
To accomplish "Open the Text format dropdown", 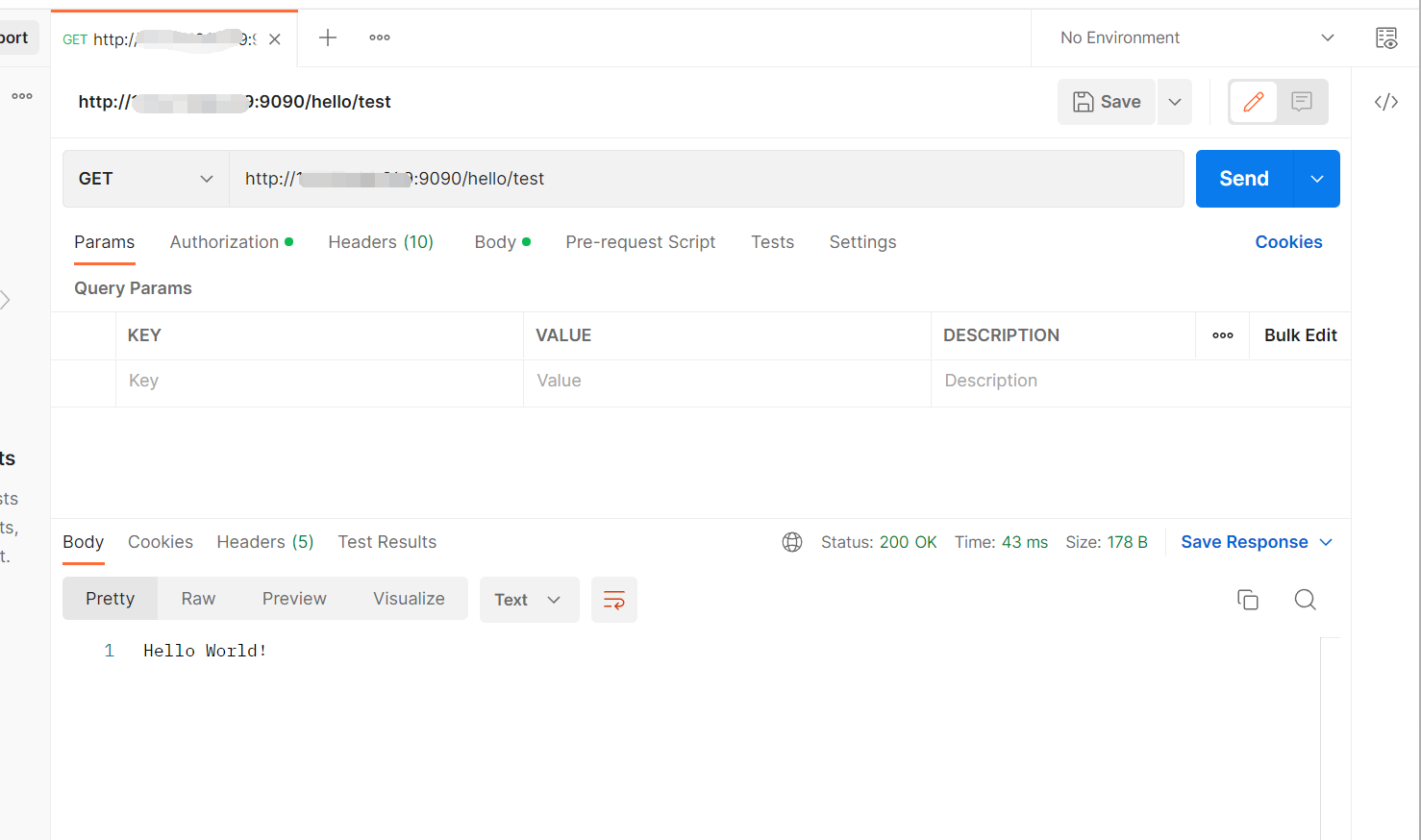I will 529,600.
